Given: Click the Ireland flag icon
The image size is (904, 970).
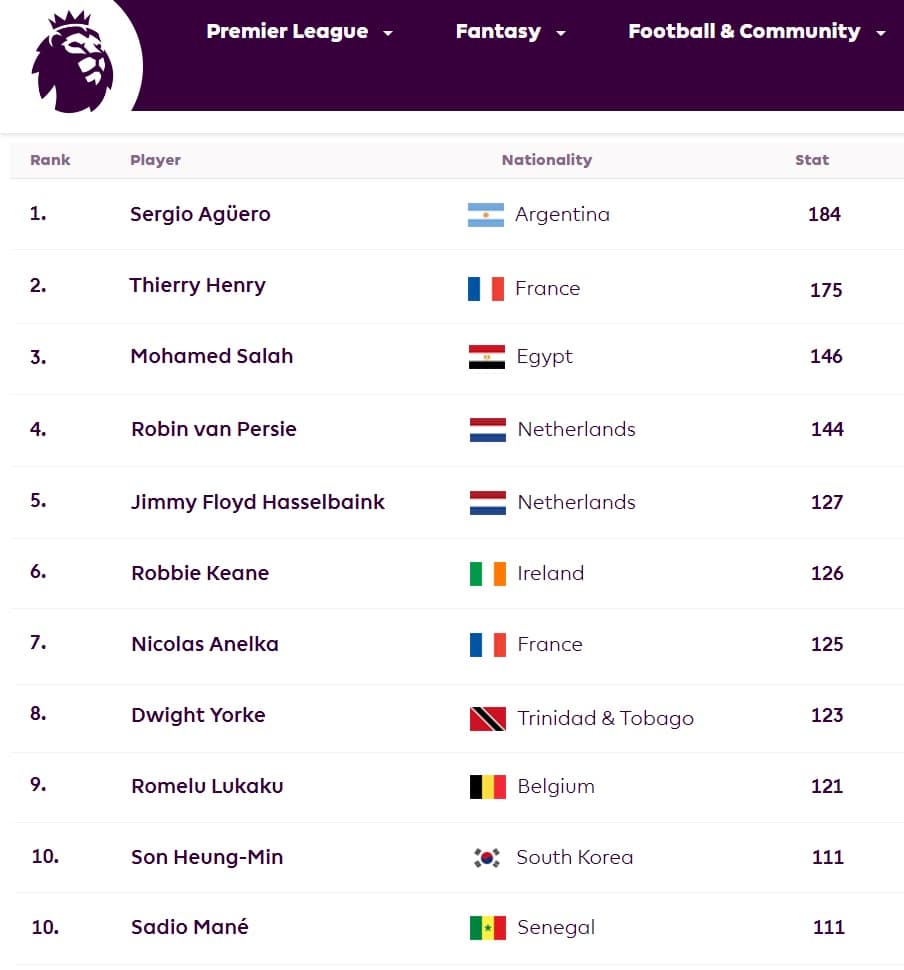Looking at the screenshot, I should coord(488,574).
